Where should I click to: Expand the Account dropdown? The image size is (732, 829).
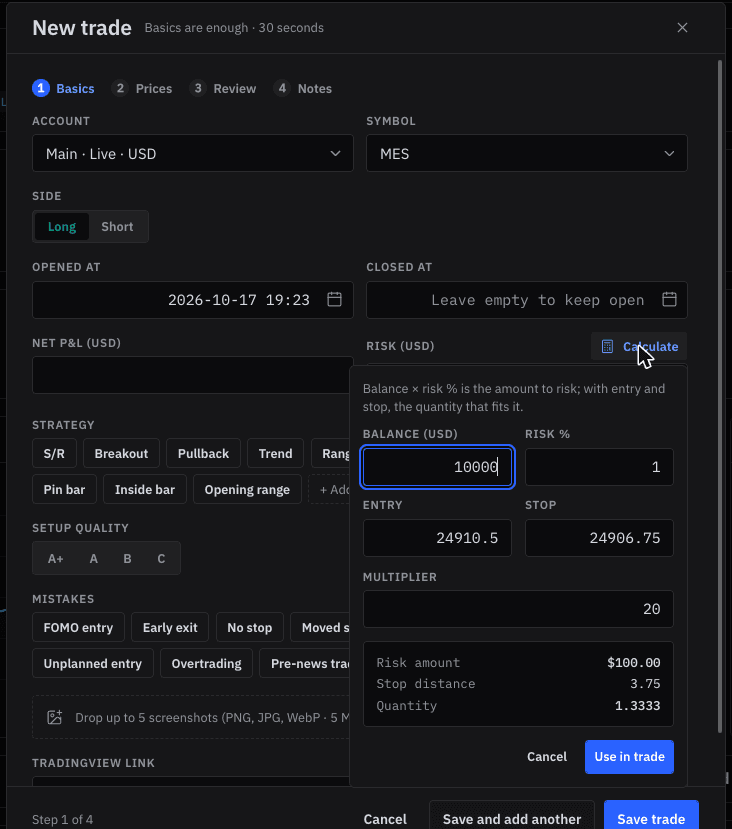pos(193,153)
